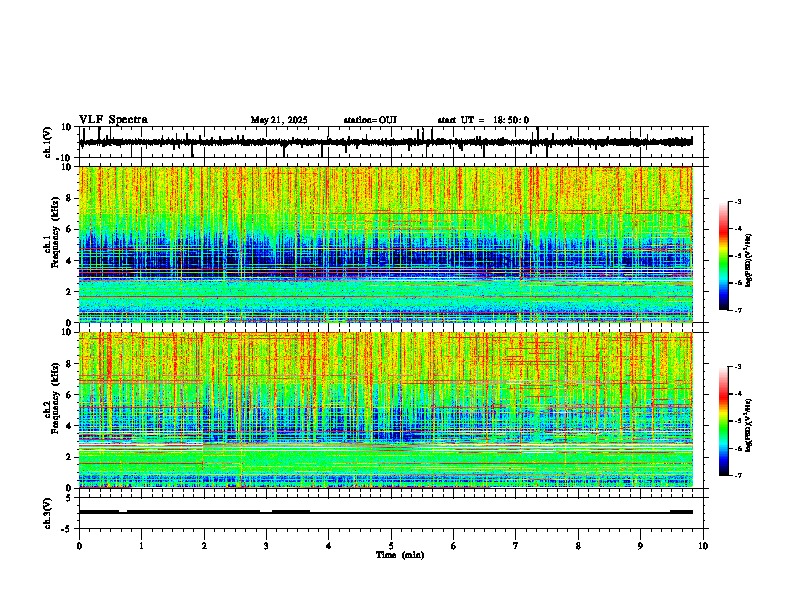Click the time axis tick label 8
The image size is (792, 612).
tap(578, 546)
